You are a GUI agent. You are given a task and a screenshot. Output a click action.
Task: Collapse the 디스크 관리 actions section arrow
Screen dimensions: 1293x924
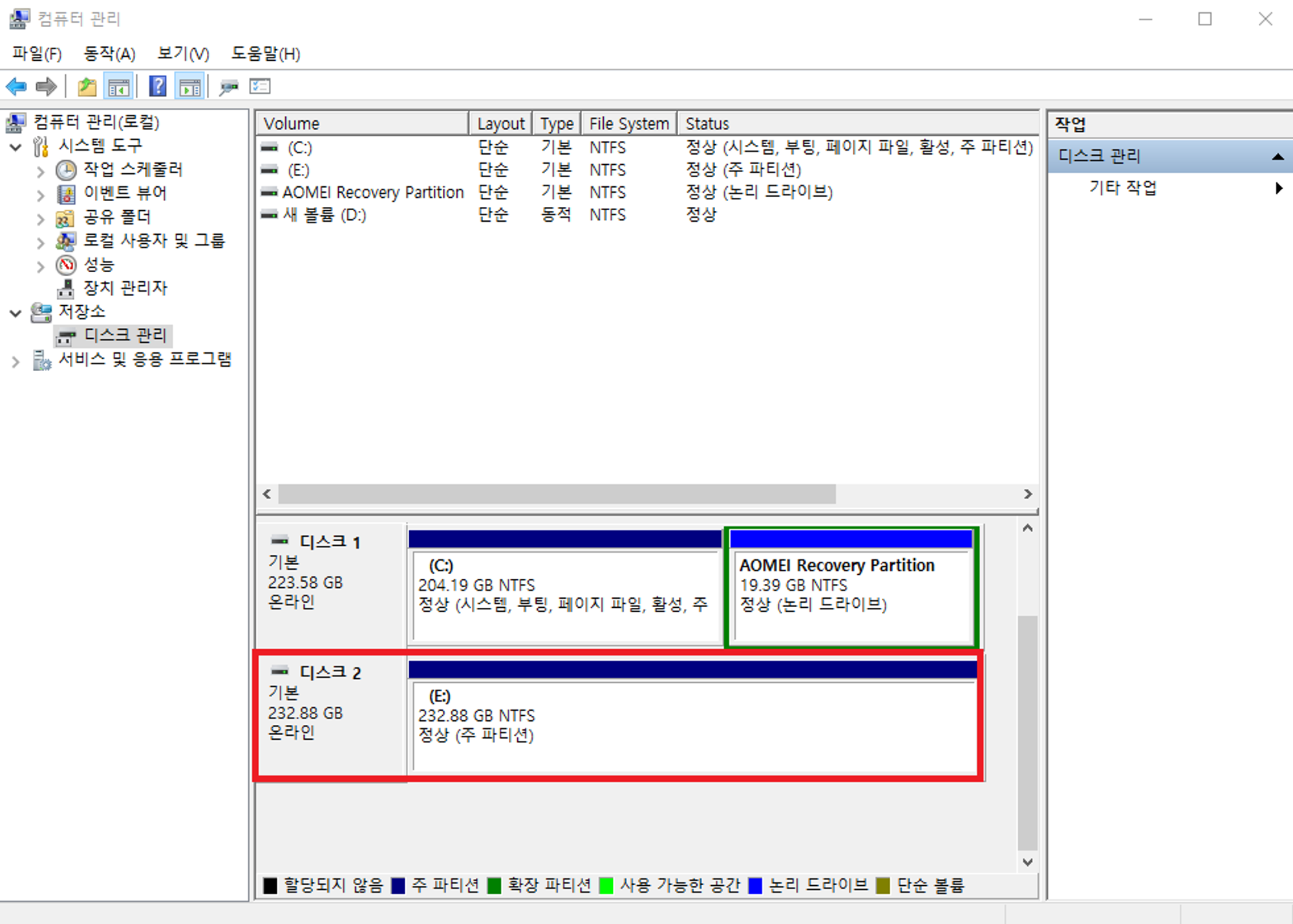click(1277, 156)
